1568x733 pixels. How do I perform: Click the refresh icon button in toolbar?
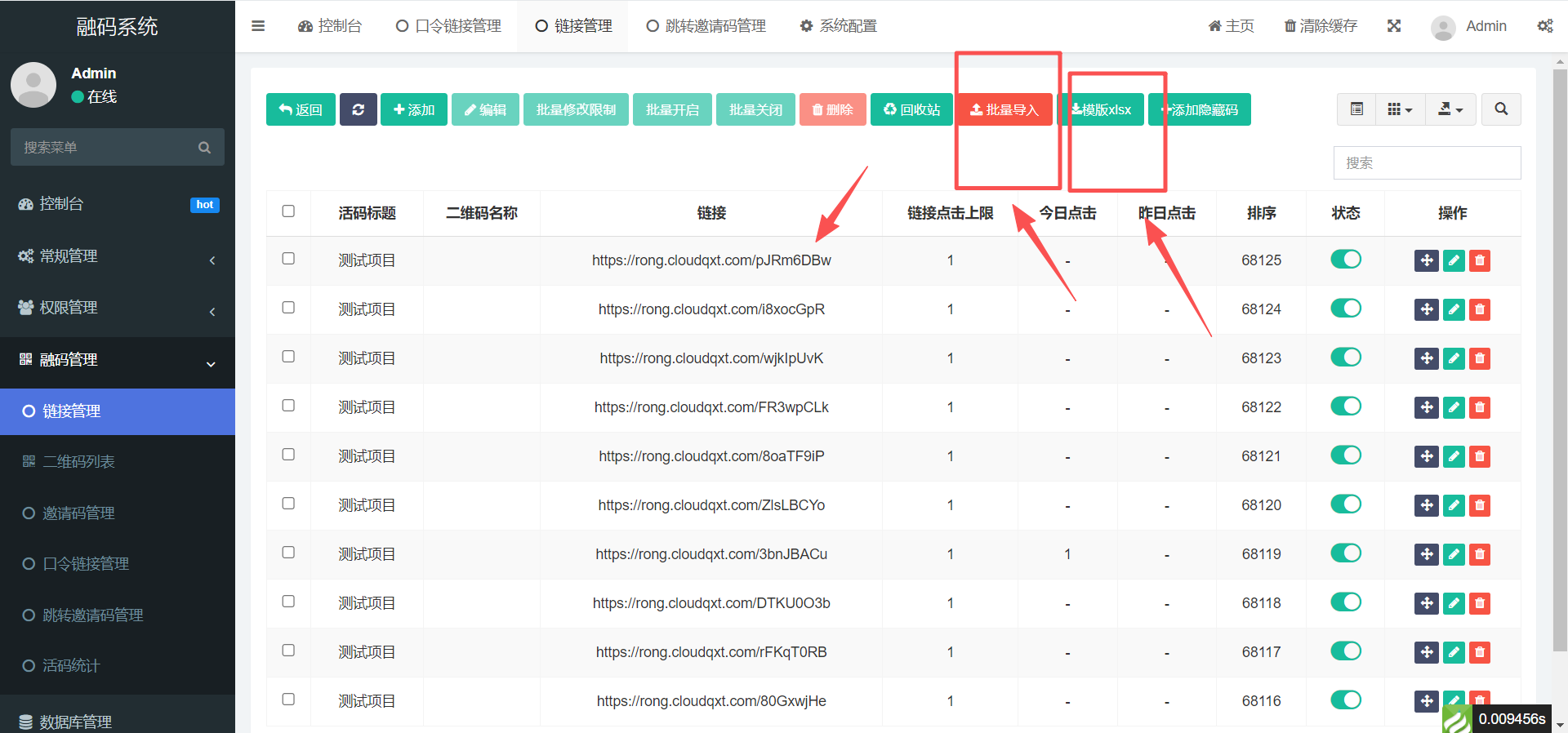[x=358, y=109]
